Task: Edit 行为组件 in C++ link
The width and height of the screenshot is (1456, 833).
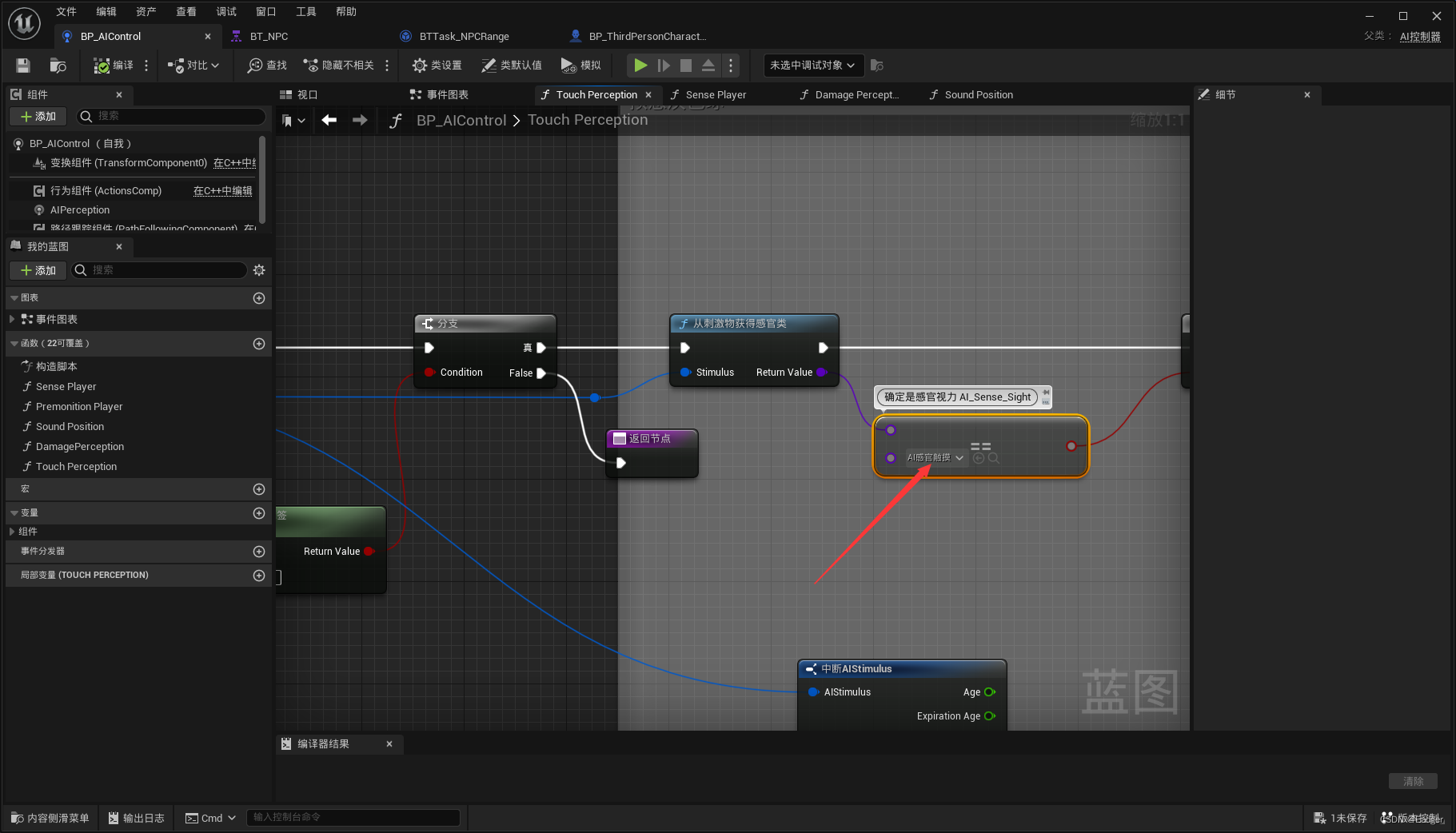Action: point(222,191)
